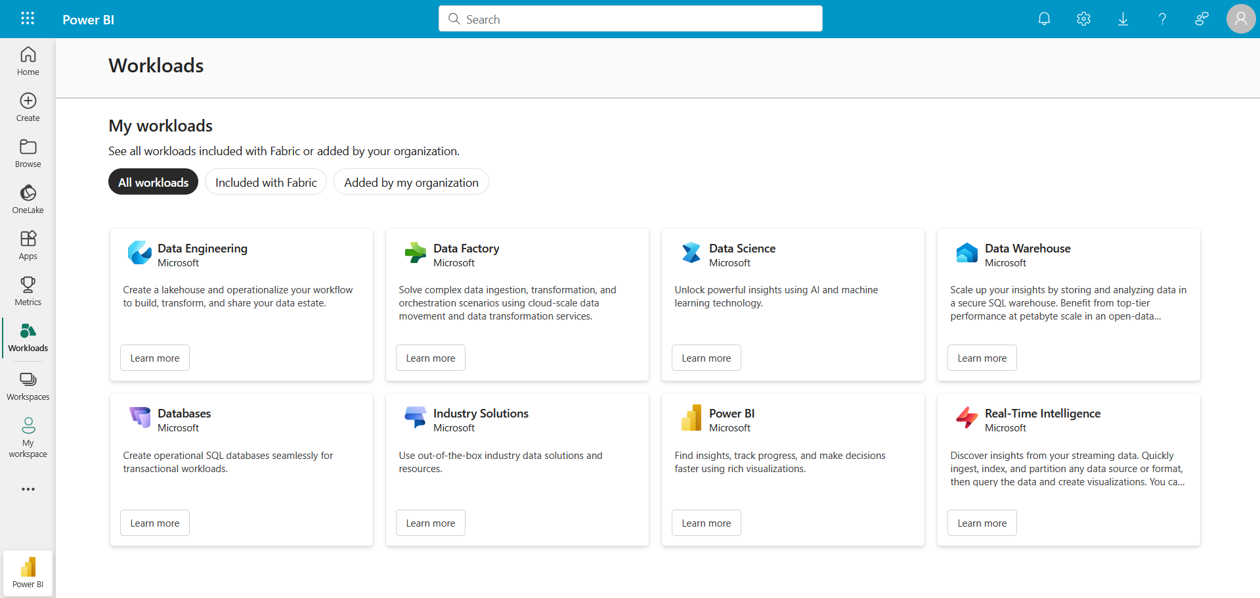Open the Home navigation icon
The image size is (1260, 598).
(x=27, y=60)
